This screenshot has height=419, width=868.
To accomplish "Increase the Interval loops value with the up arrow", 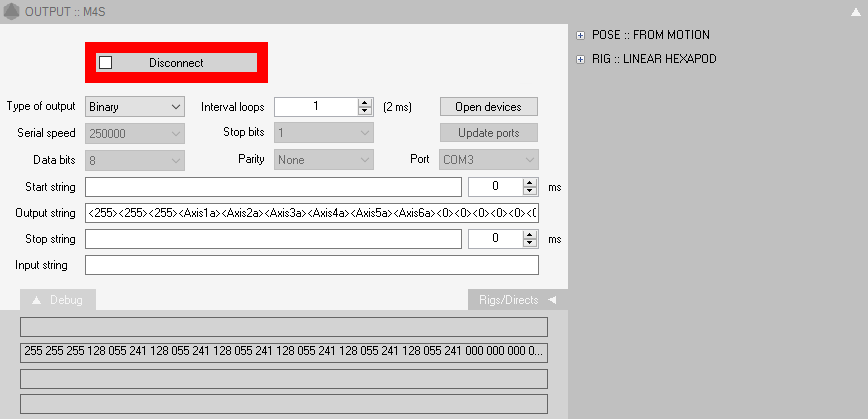I will point(364,102).
